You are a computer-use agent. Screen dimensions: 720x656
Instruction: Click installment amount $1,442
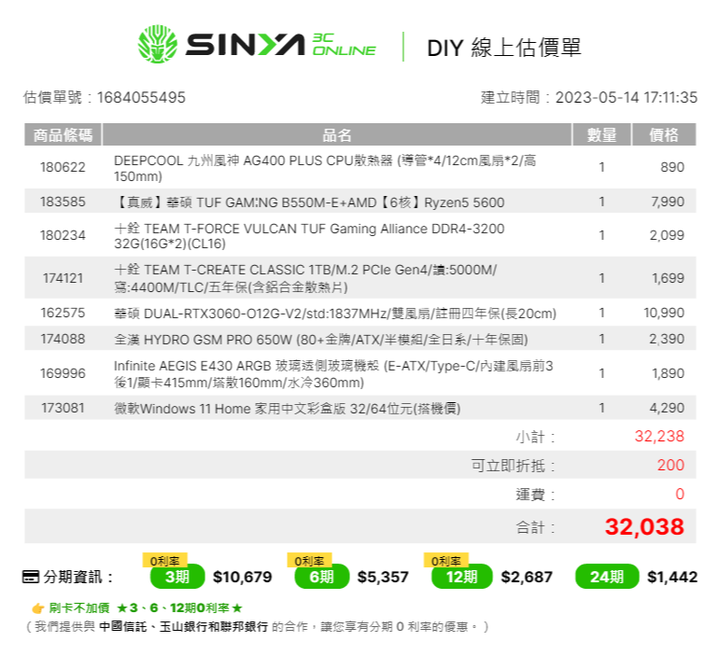click(672, 577)
